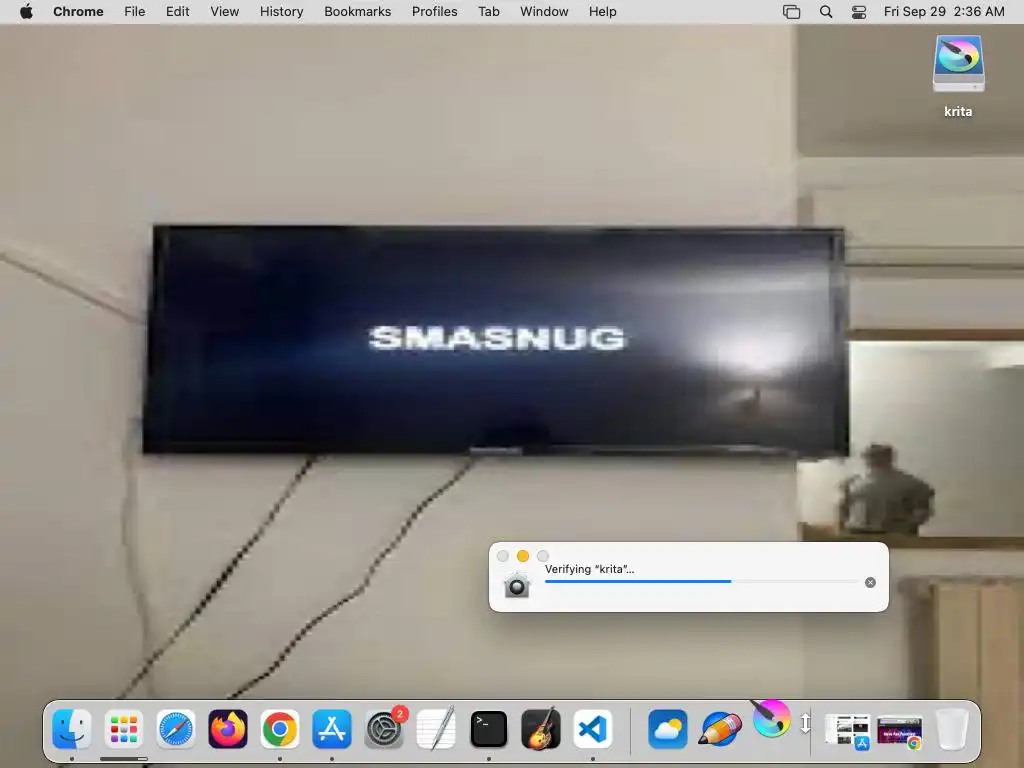Click the Krita icon in the dock
The height and width of the screenshot is (768, 1024).
coord(770,718)
